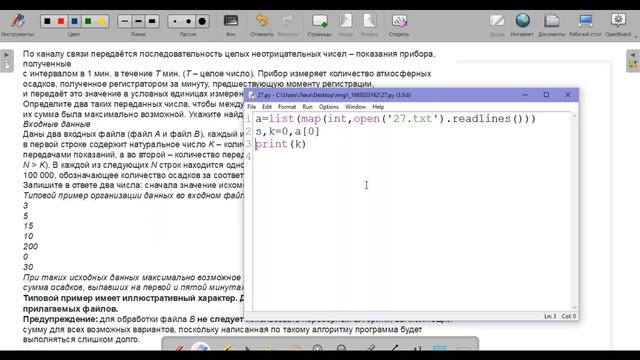Pick the large eraser size
Screen dimensions: 640x360
[202, 21]
